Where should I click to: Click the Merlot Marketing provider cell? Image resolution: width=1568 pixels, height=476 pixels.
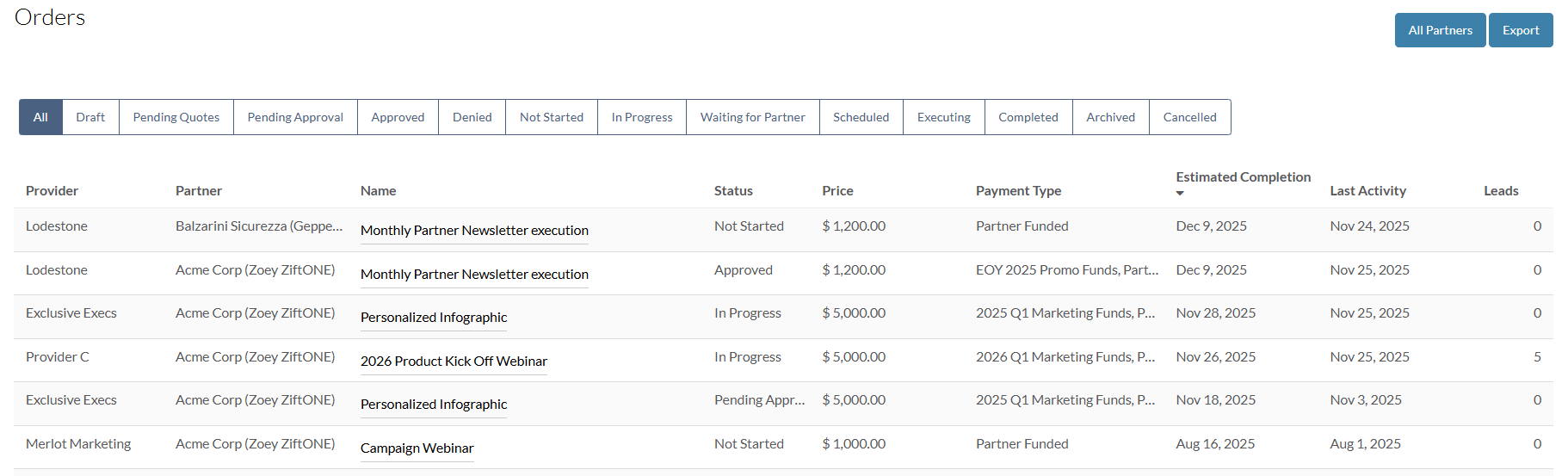pyautogui.click(x=78, y=444)
